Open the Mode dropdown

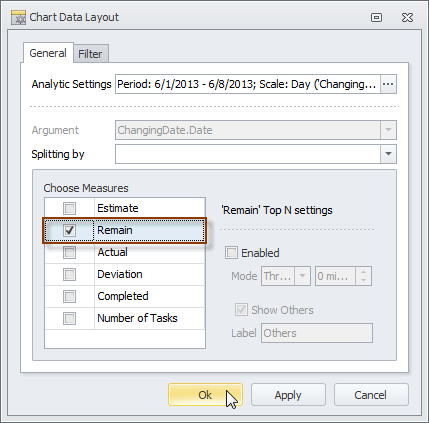coord(302,276)
